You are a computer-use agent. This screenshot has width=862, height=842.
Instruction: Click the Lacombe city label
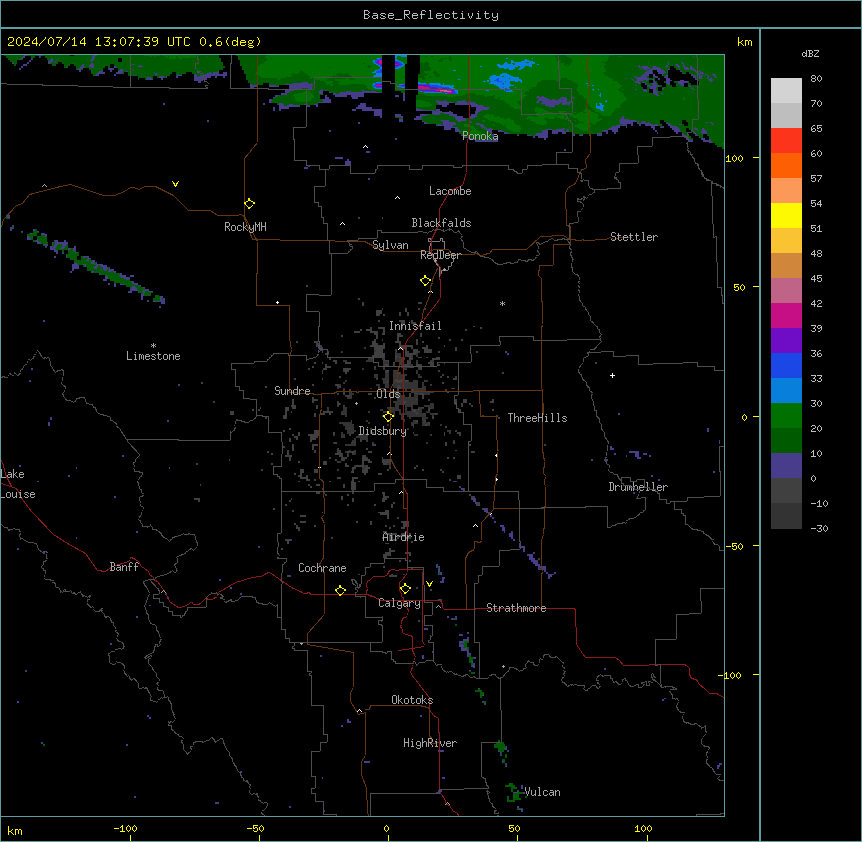click(450, 191)
